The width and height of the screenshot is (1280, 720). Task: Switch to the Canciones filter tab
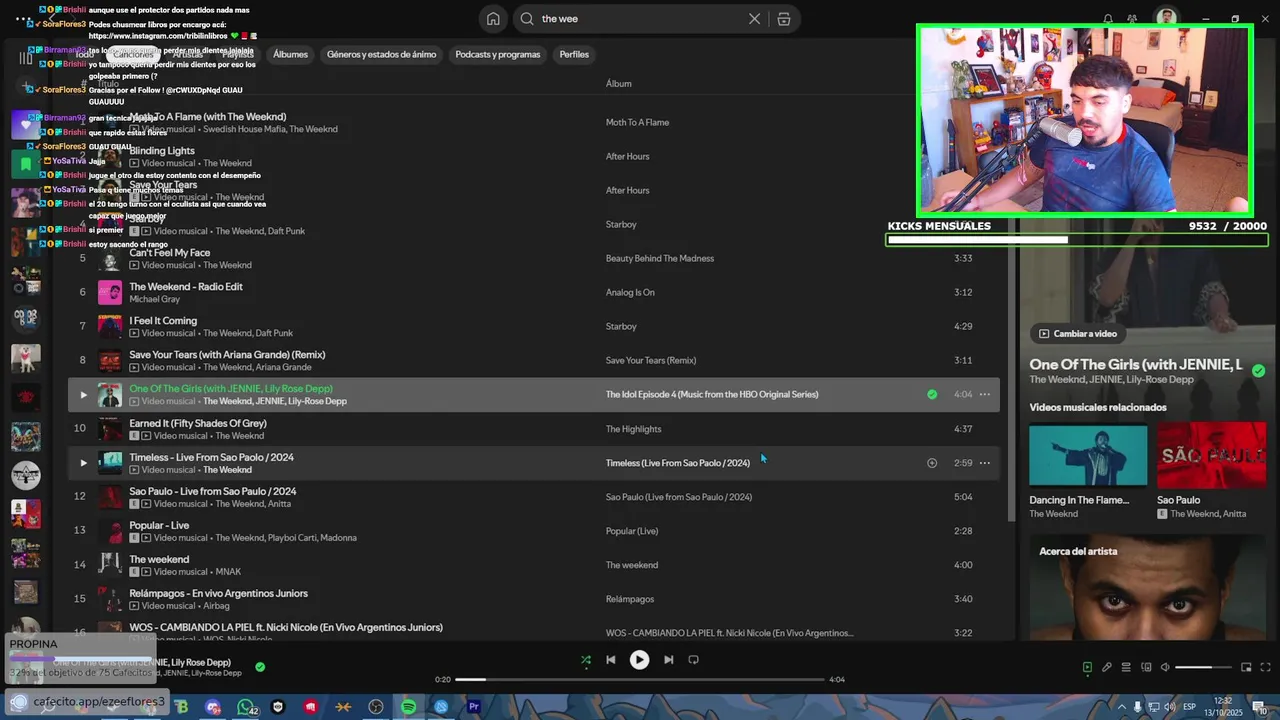point(133,54)
